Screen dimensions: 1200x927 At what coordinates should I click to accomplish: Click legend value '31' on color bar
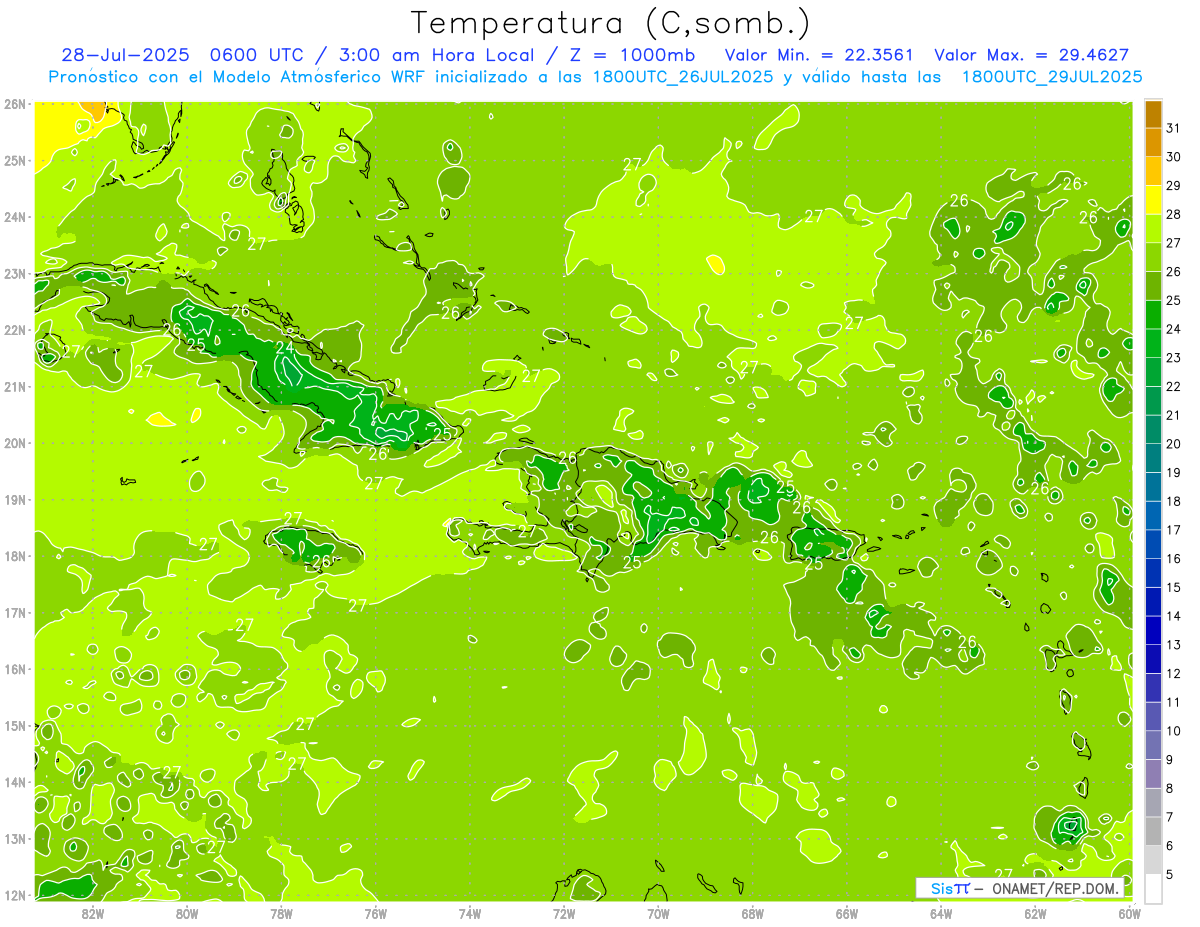pos(1174,128)
